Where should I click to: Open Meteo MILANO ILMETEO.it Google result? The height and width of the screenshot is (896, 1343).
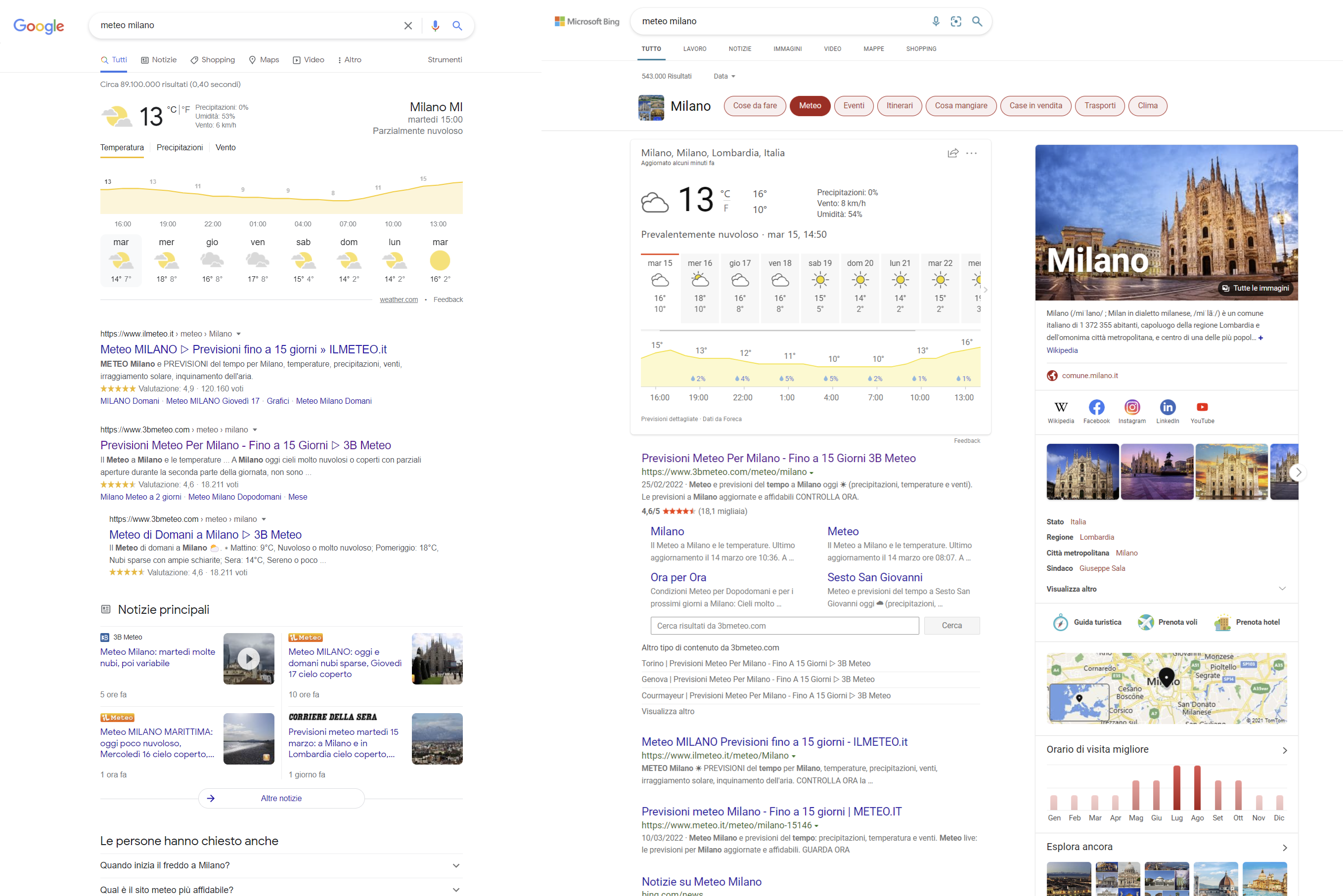click(x=244, y=349)
